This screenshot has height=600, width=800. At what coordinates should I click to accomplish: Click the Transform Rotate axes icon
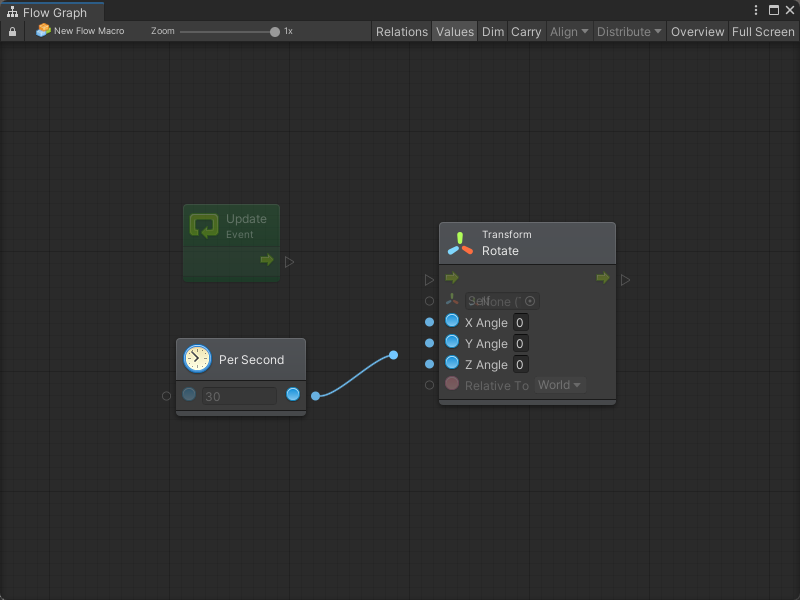460,243
